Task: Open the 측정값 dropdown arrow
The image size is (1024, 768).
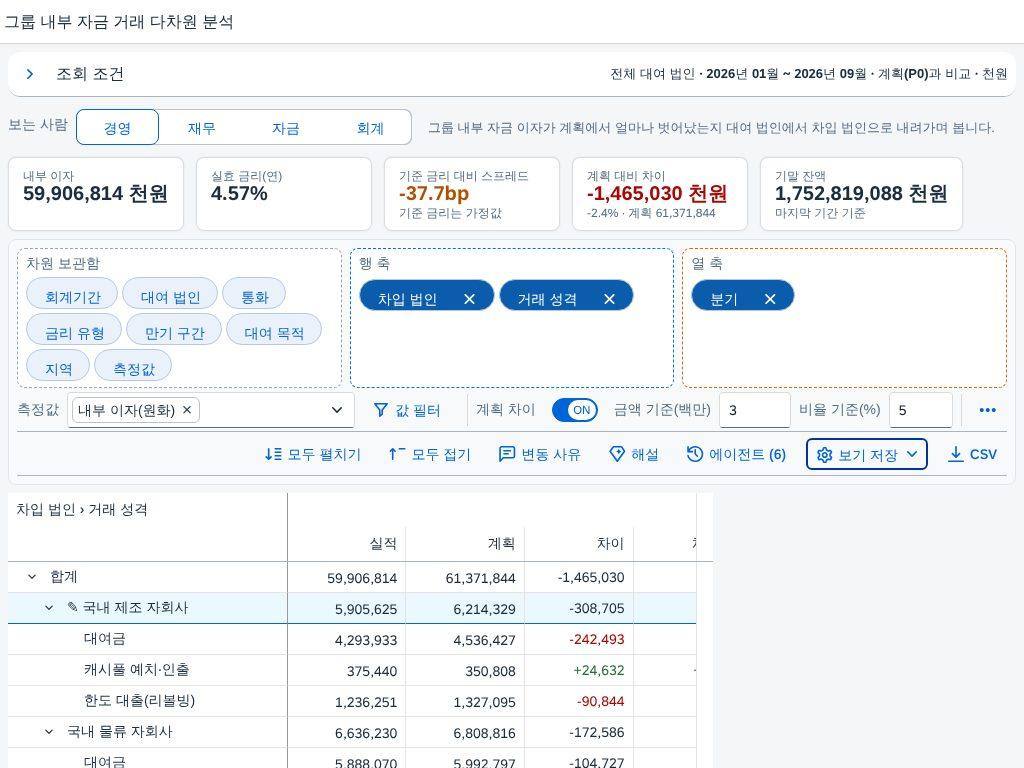Action: point(337,410)
